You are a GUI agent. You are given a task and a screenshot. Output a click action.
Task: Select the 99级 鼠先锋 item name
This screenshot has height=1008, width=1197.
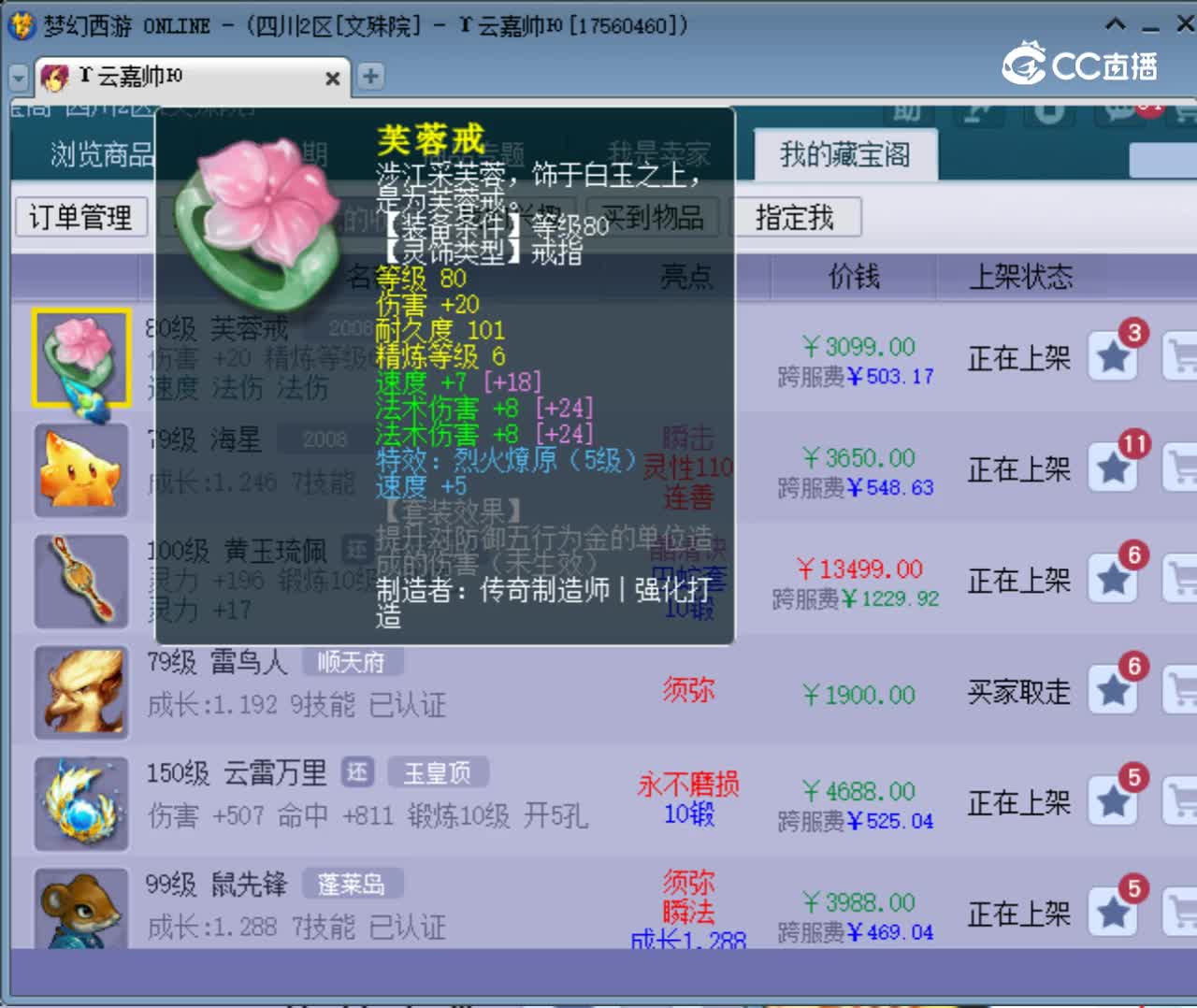click(x=217, y=885)
